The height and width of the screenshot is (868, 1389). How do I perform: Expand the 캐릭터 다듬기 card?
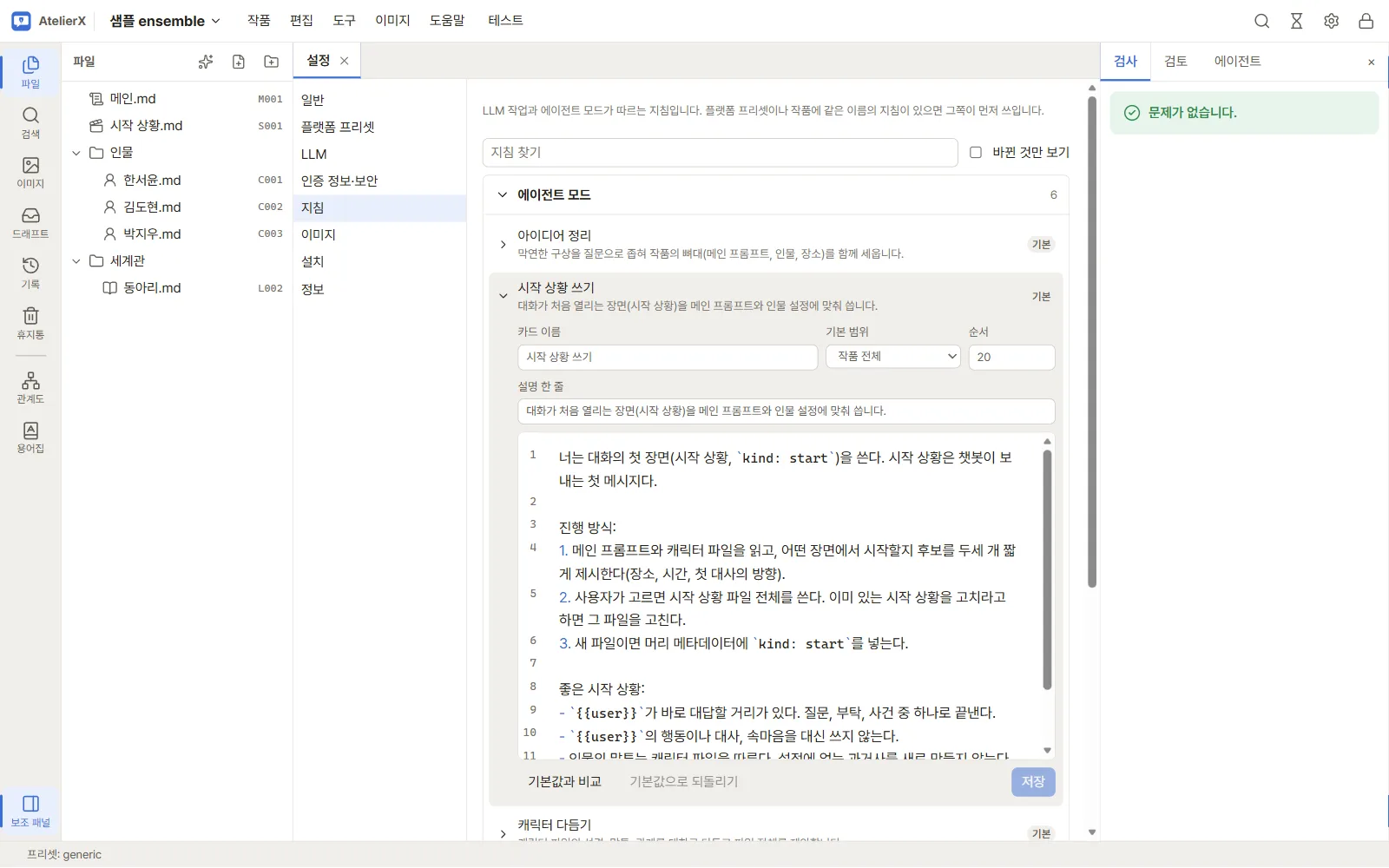click(504, 833)
